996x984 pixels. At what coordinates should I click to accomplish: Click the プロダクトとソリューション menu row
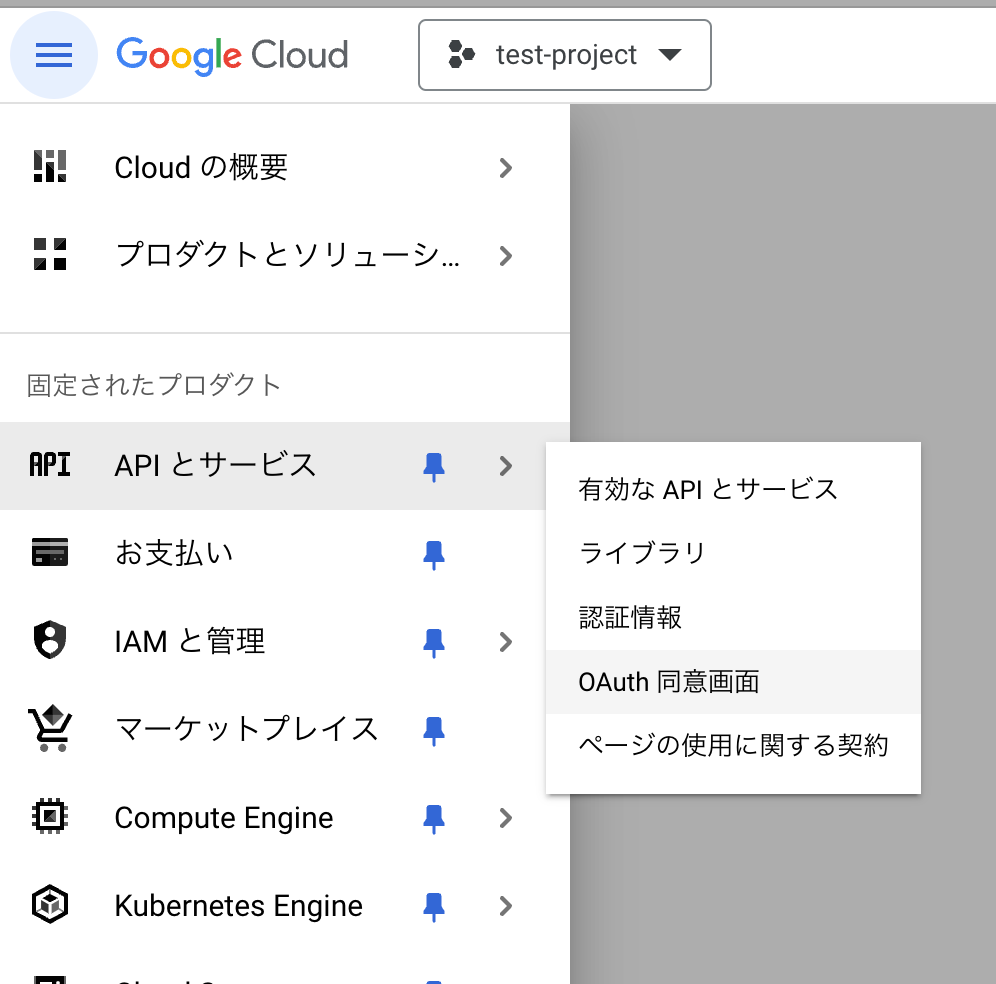pos(288,256)
